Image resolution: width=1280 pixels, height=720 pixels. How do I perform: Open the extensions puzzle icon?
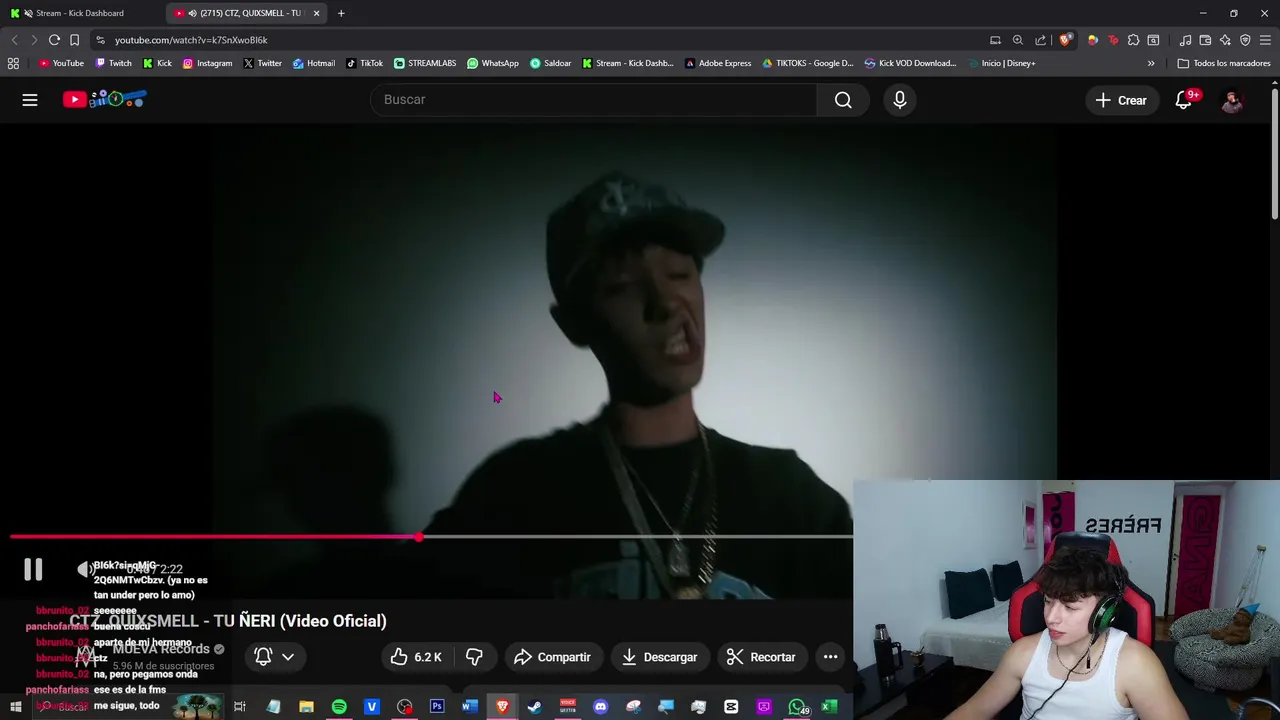1133,40
